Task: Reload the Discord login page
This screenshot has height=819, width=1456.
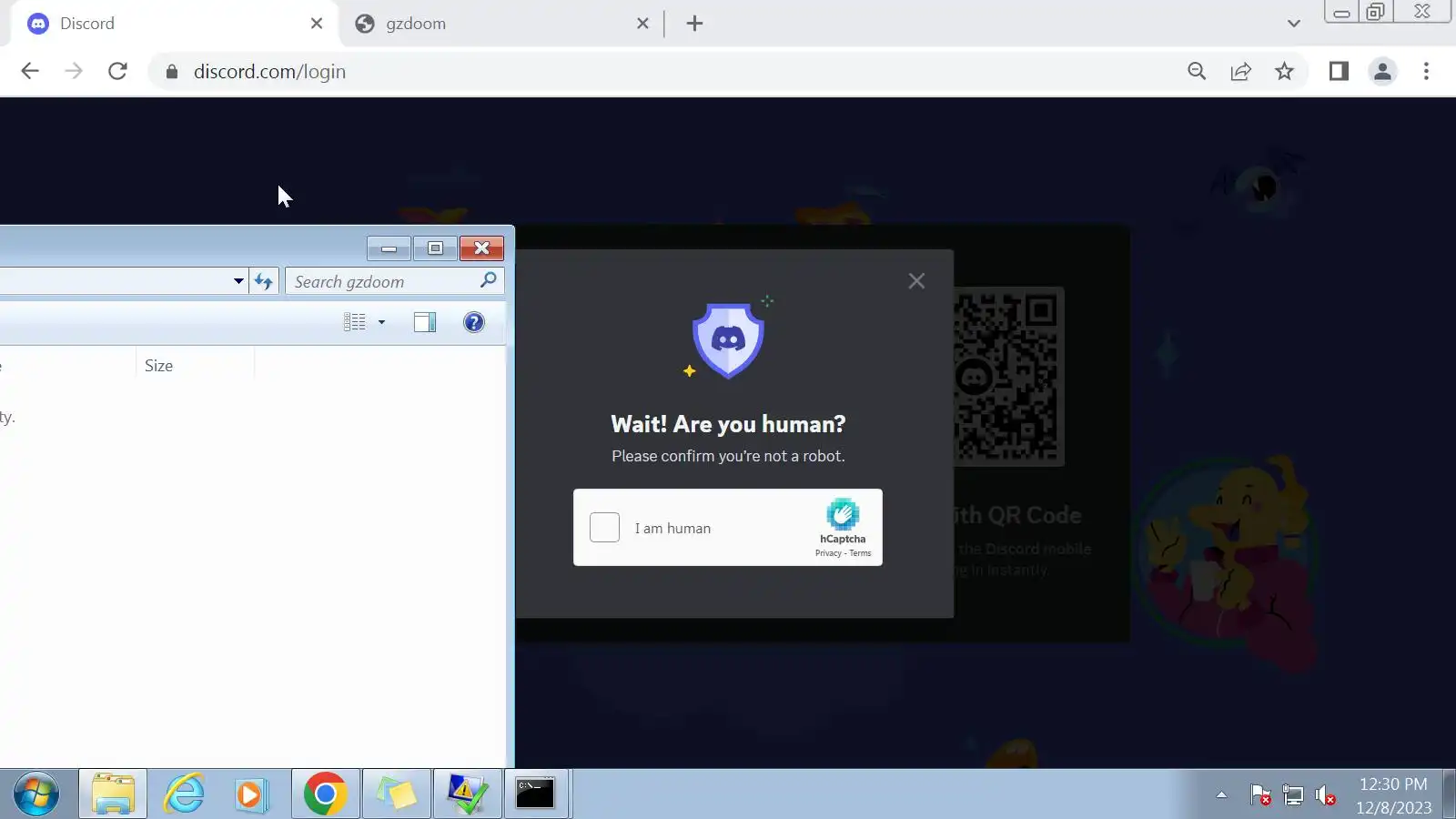Action: pyautogui.click(x=117, y=71)
